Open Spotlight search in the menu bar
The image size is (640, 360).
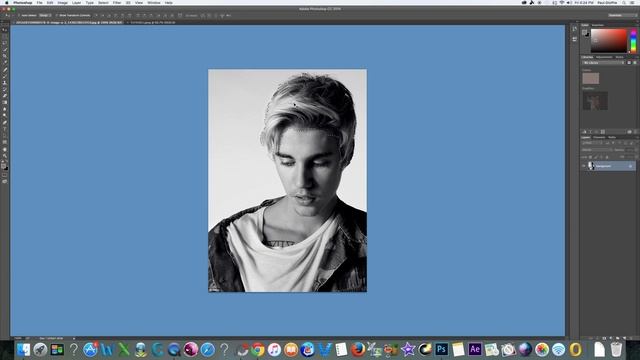[x=624, y=2]
